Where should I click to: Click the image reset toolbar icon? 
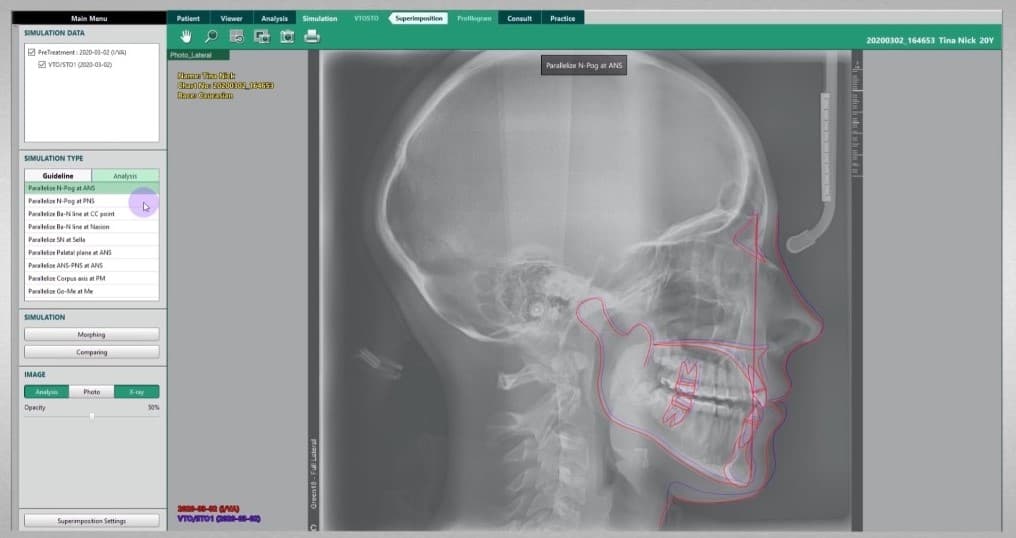(236, 36)
